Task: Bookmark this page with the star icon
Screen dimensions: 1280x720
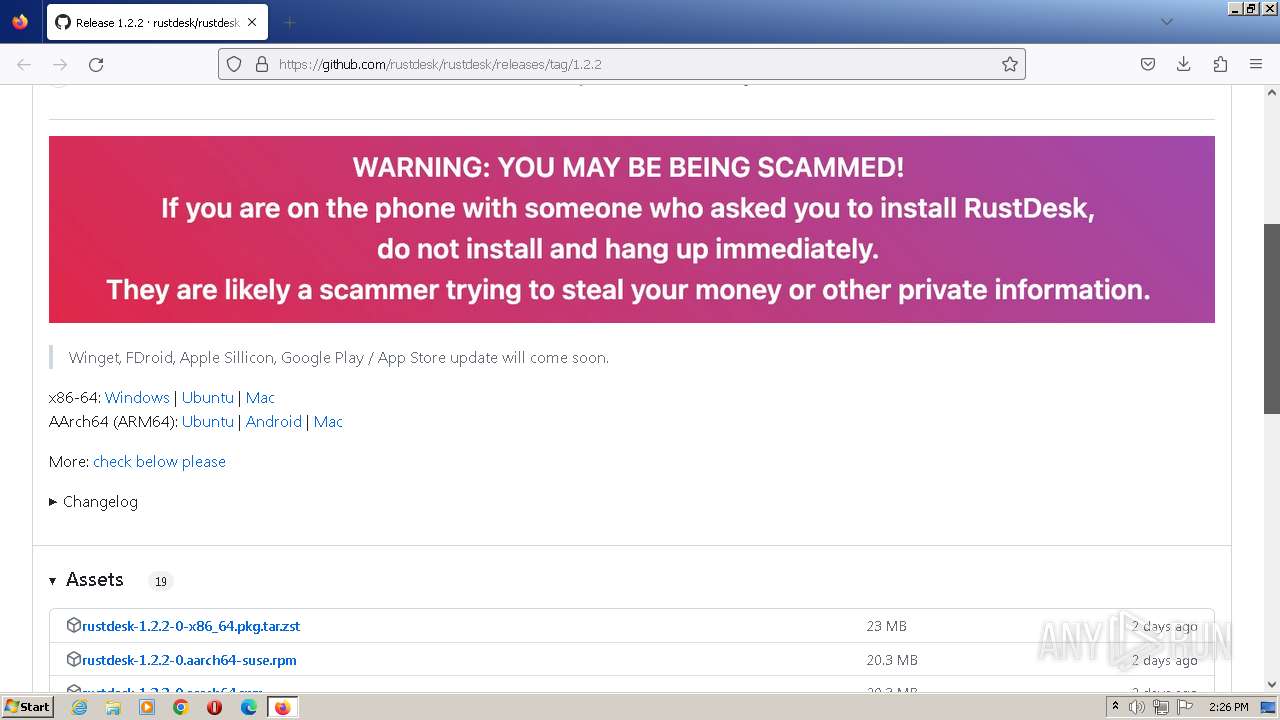Action: pos(1010,64)
